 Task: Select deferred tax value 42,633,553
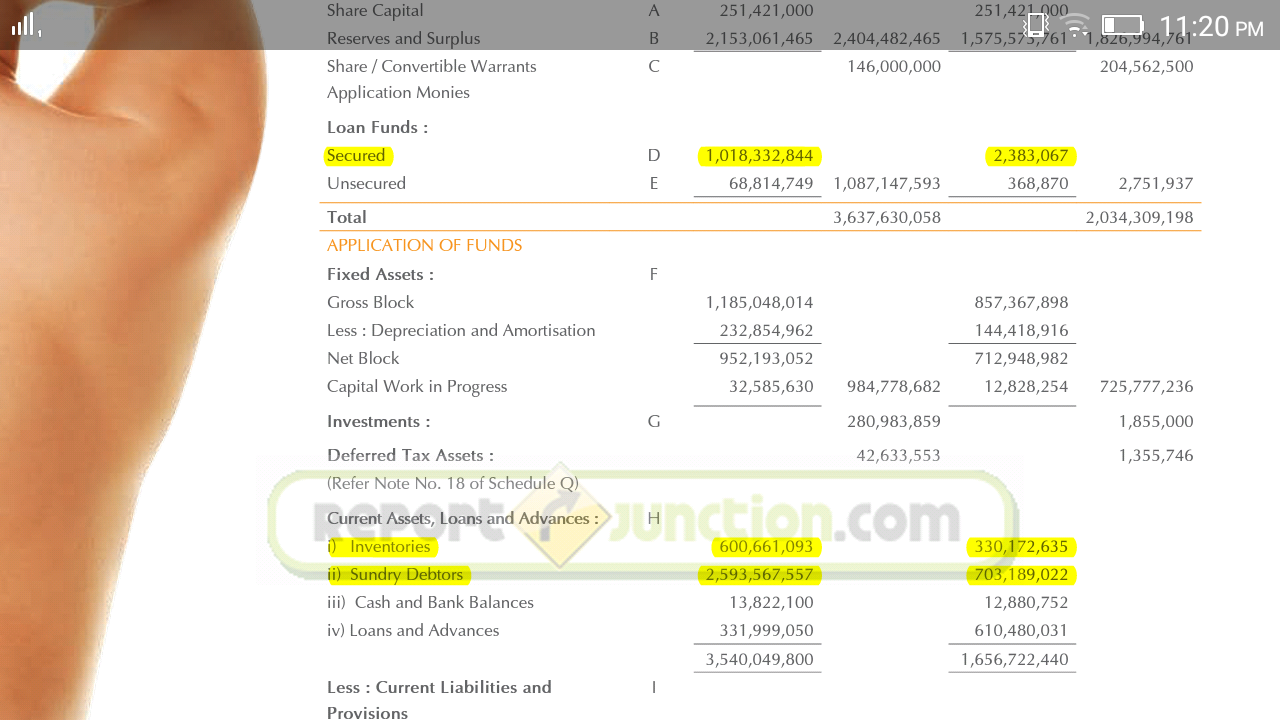pyautogui.click(x=898, y=455)
